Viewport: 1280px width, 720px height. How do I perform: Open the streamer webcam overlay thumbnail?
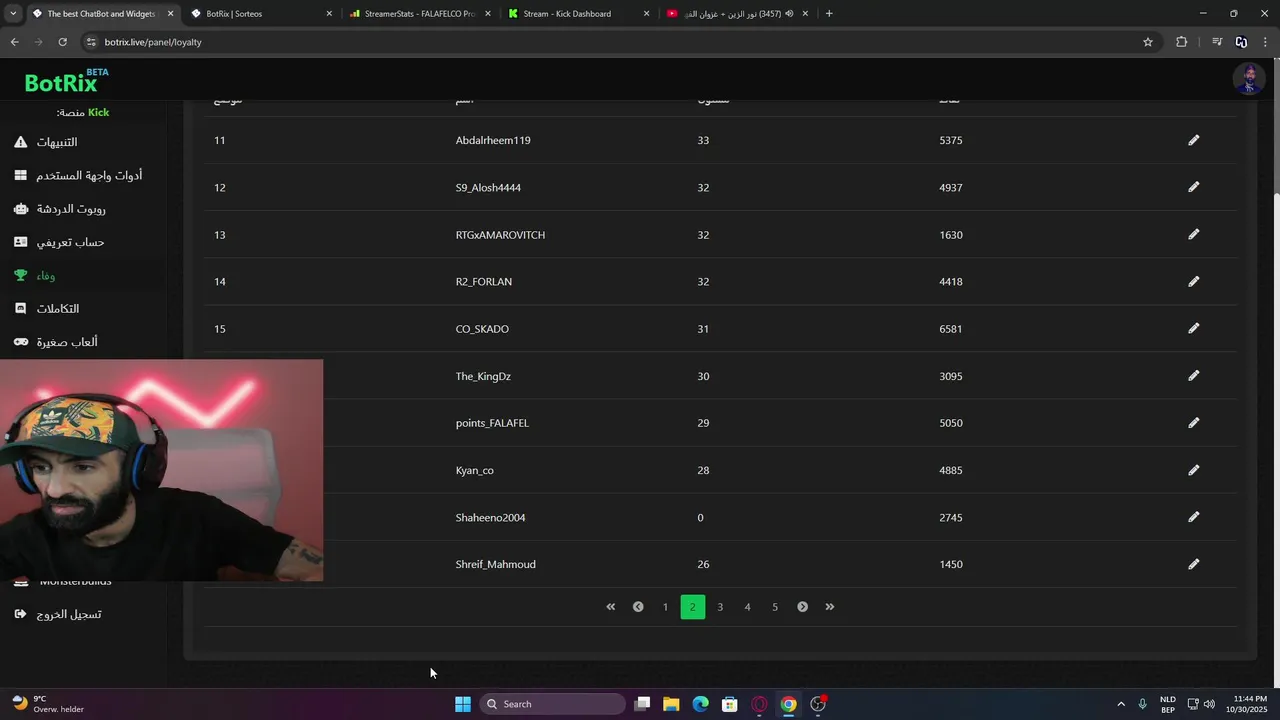(x=161, y=470)
